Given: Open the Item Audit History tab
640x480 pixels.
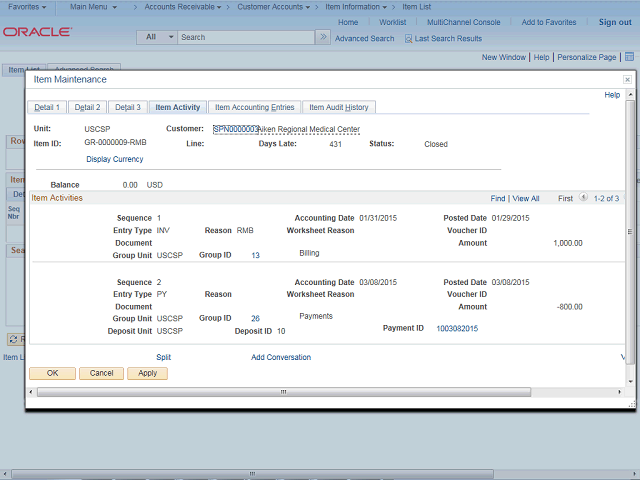Looking at the screenshot, I should pyautogui.click(x=338, y=107).
